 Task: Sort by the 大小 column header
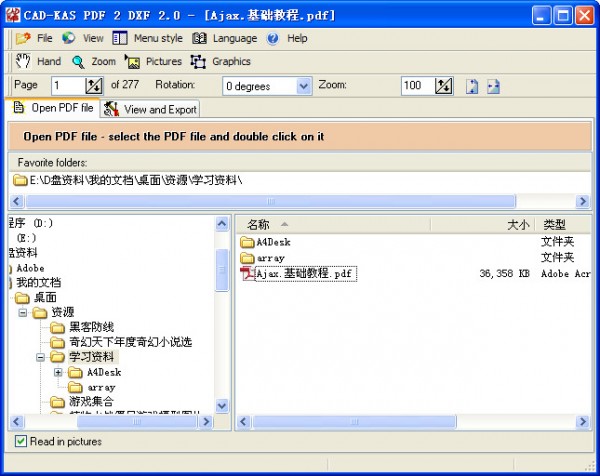482,225
